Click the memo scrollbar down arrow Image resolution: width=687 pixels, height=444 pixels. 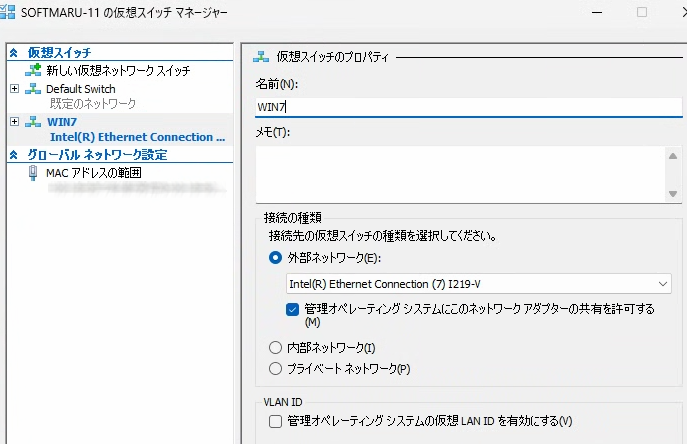coord(673,194)
